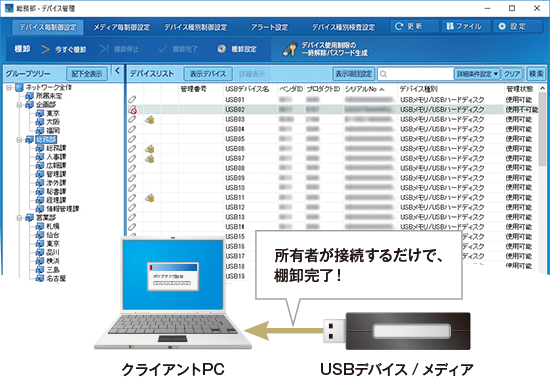Click the prohibited icon on the USB02 row
The height and width of the screenshot is (379, 550).
click(133, 111)
